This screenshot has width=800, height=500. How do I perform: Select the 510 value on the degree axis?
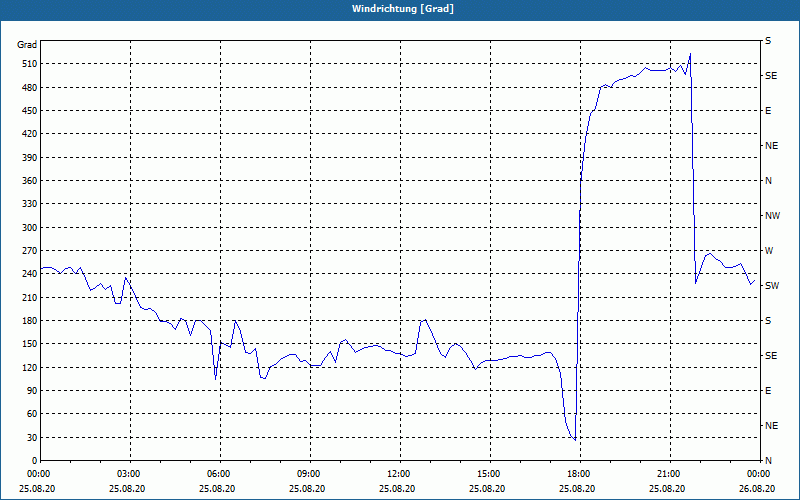[30, 64]
